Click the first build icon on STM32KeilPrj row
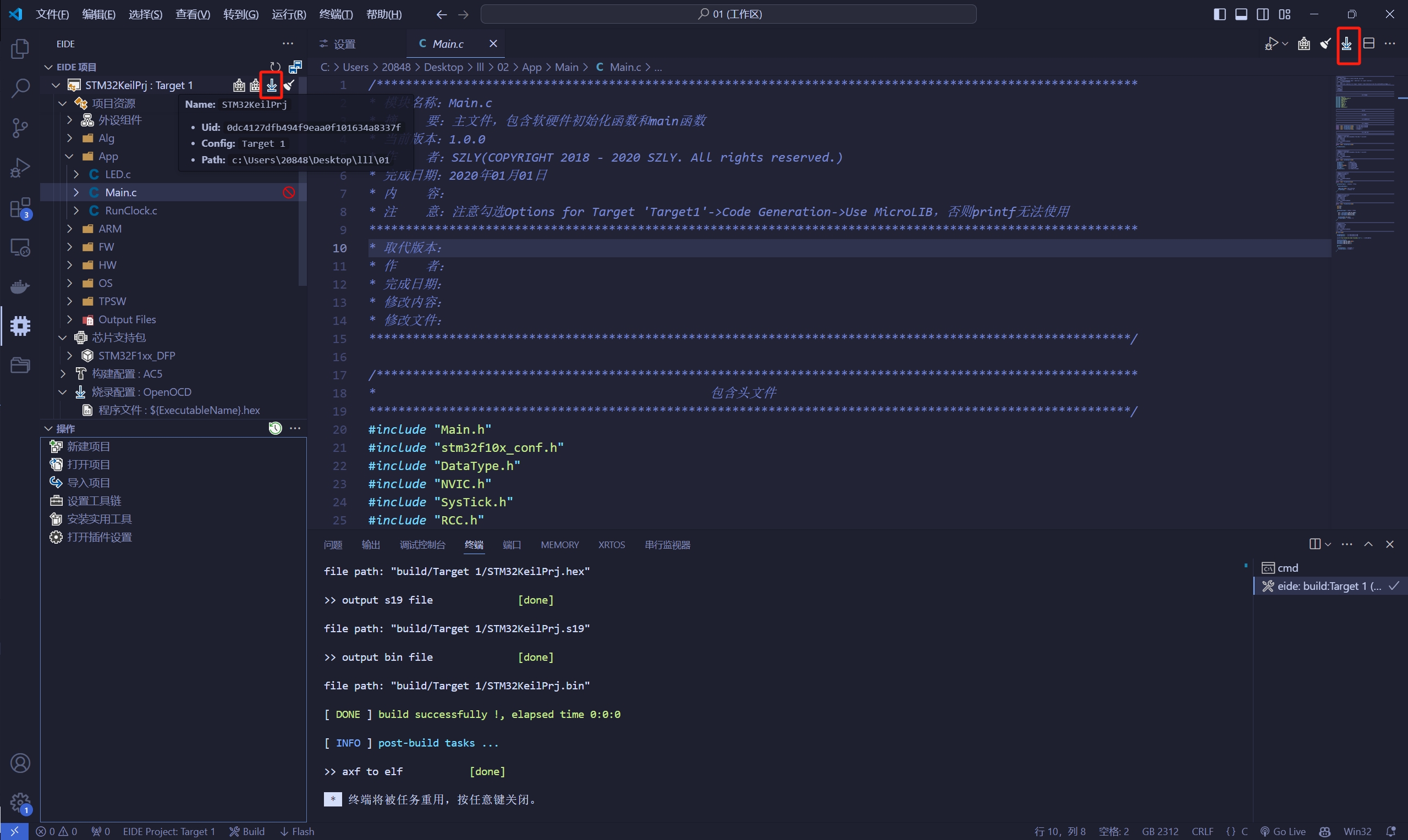The height and width of the screenshot is (840, 1408). tap(239, 85)
